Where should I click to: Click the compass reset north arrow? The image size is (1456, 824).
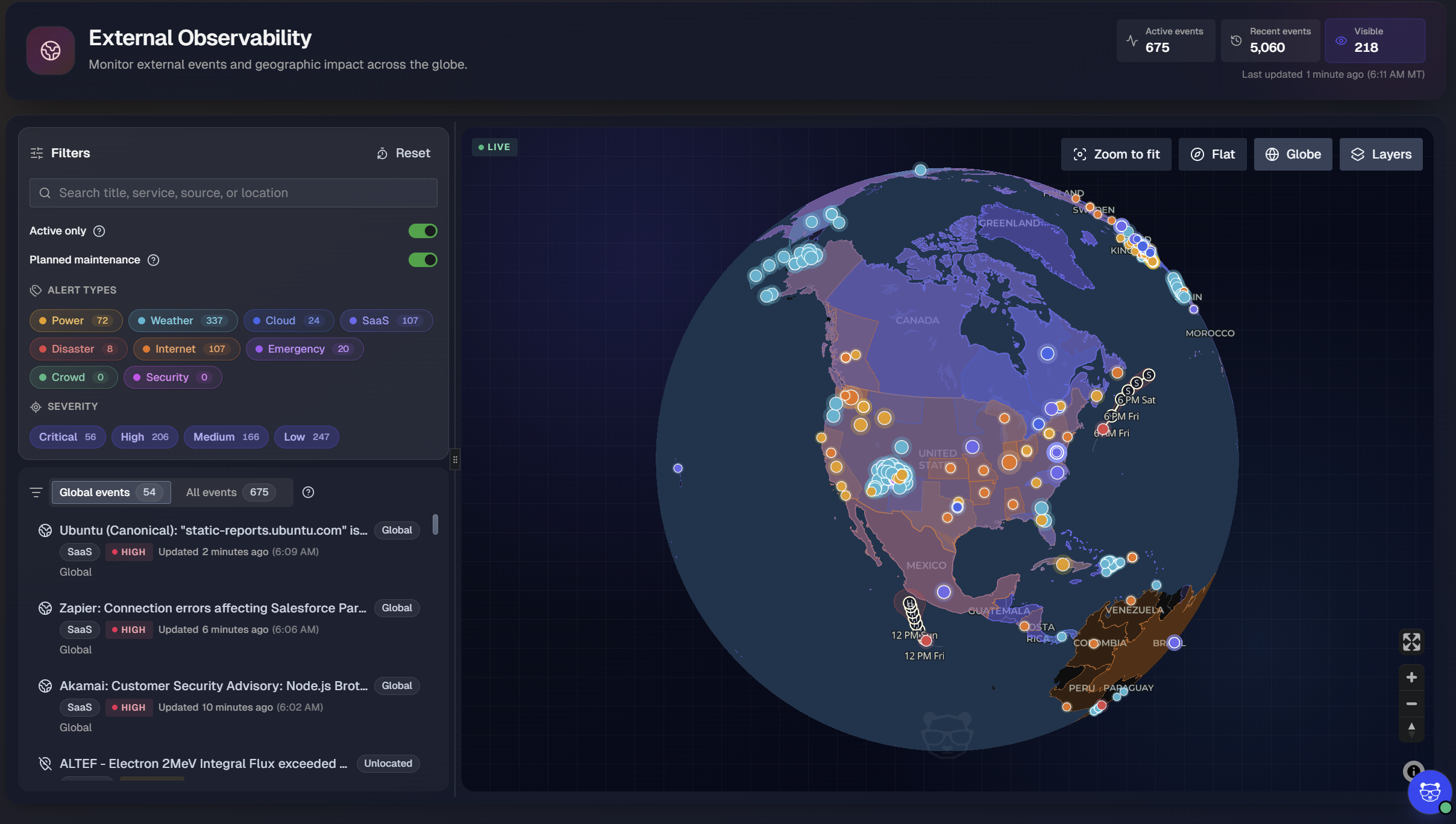click(1411, 729)
